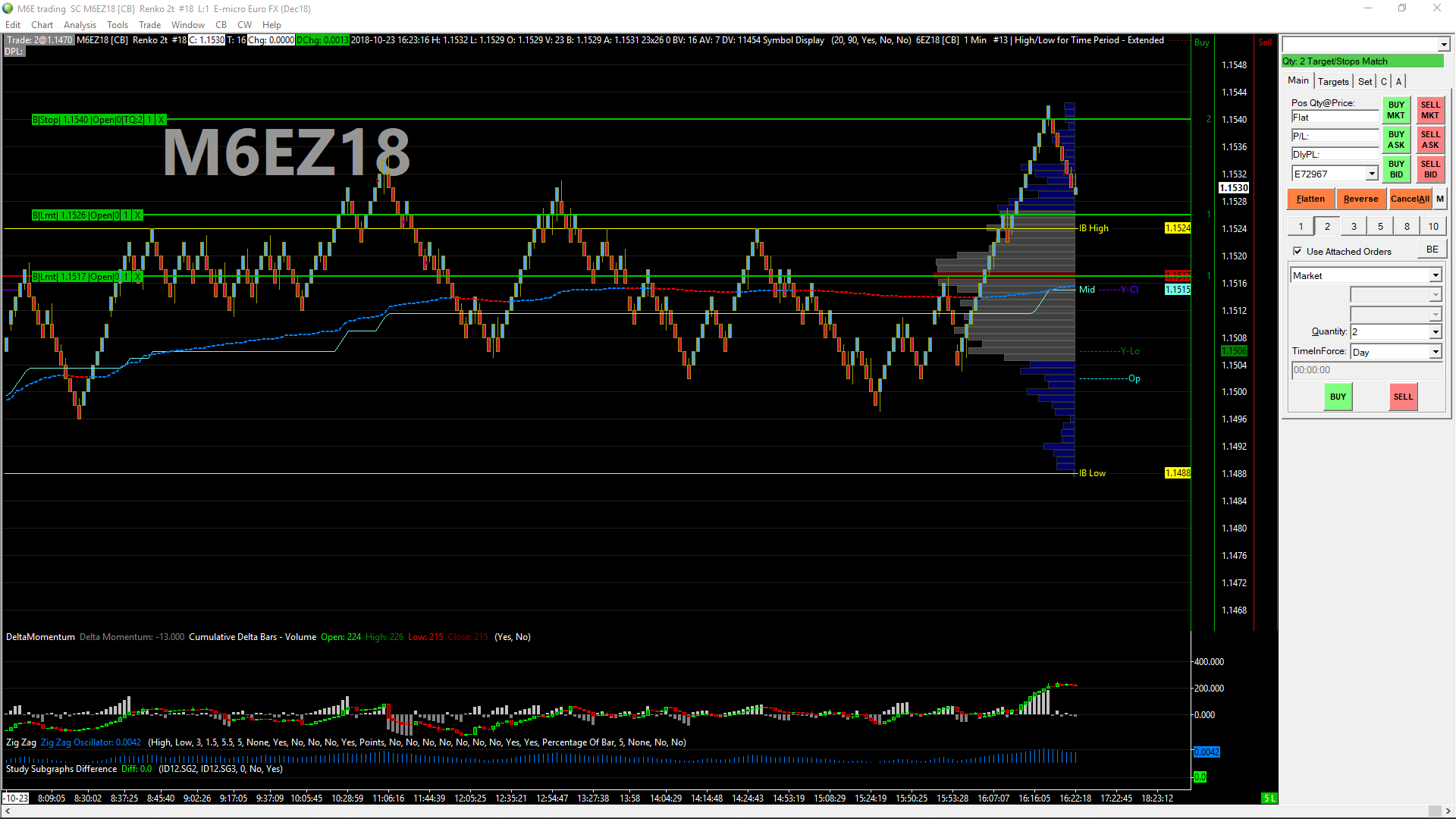Open the TimeInForce Day dropdown

click(x=1436, y=352)
